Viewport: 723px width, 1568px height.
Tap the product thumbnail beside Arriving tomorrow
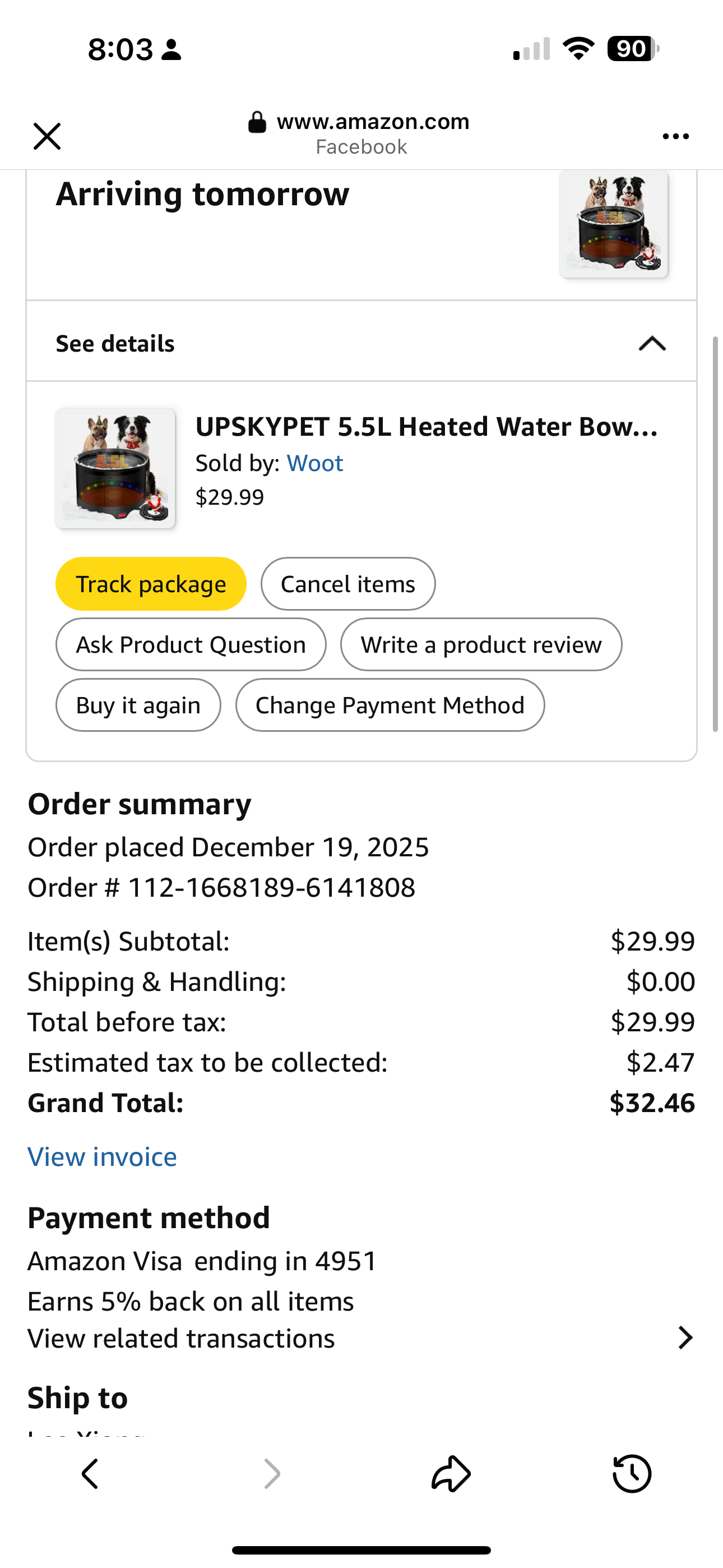[614, 224]
